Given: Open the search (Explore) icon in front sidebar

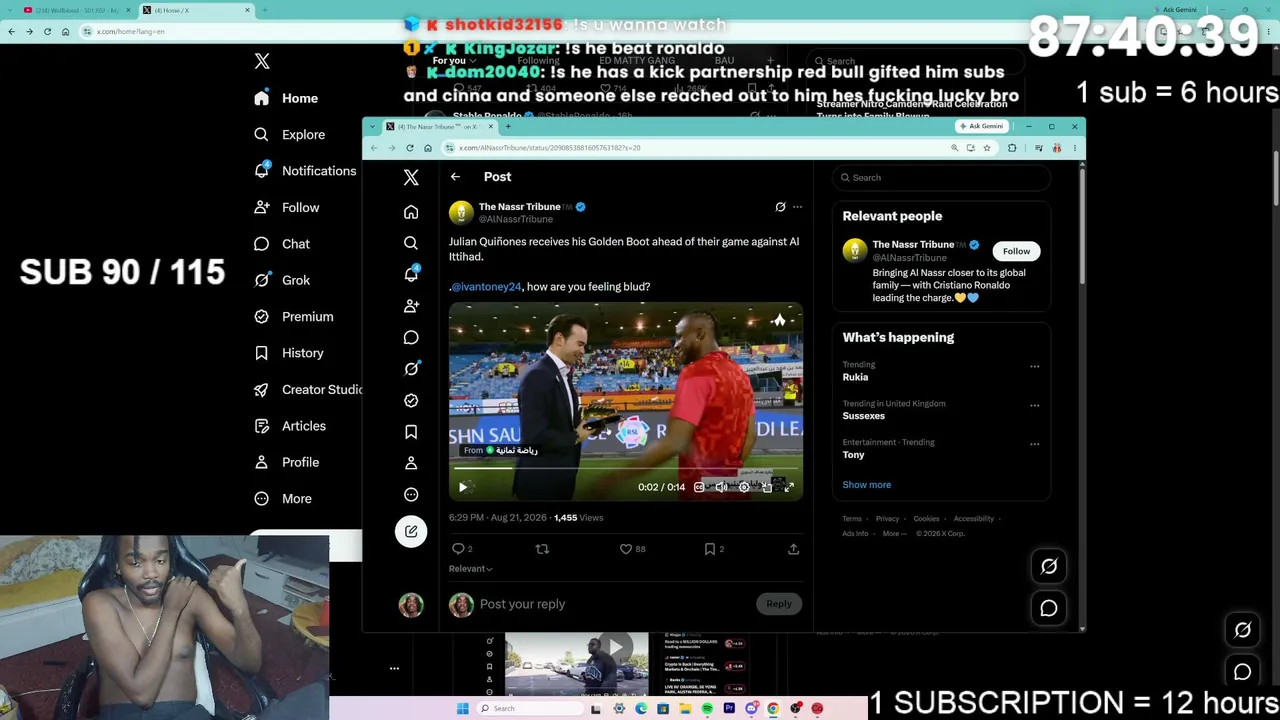Looking at the screenshot, I should [x=411, y=243].
